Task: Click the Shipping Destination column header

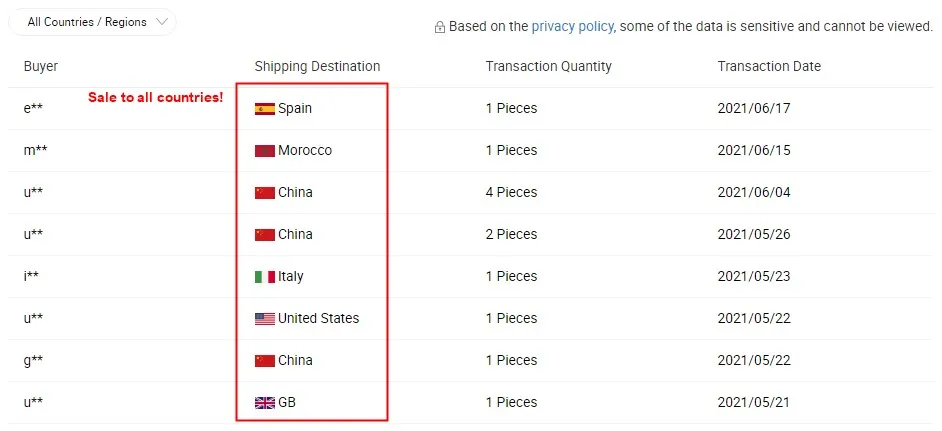Action: click(x=317, y=67)
